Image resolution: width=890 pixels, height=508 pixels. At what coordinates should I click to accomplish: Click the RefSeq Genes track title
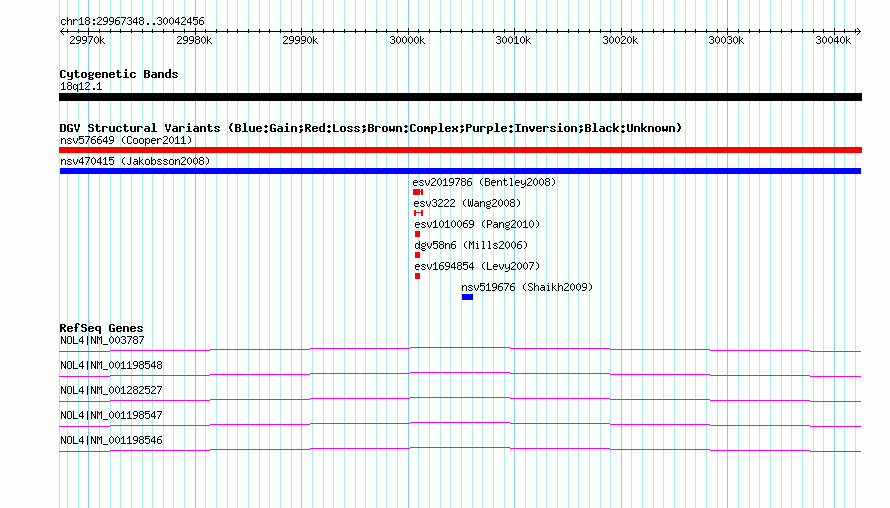[102, 328]
